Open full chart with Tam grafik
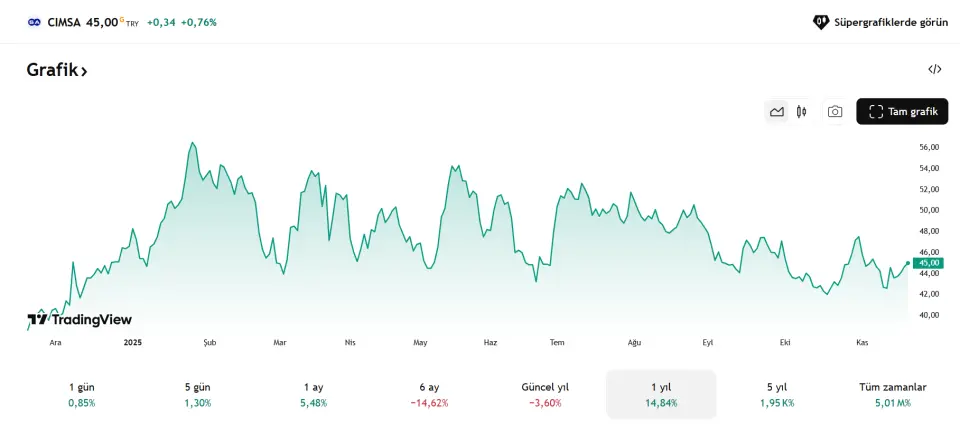 tap(902, 112)
